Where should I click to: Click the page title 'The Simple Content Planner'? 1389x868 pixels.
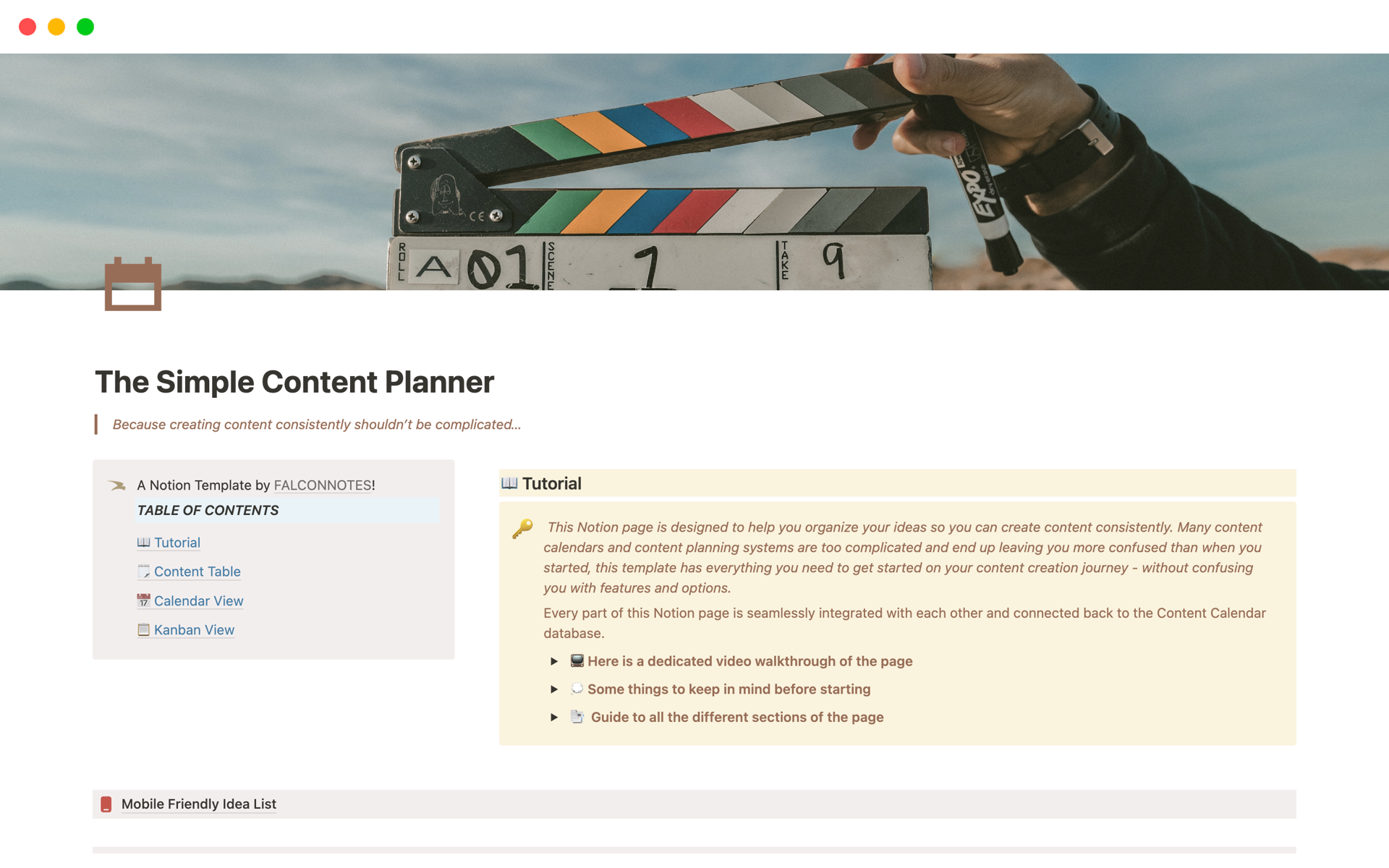click(294, 382)
